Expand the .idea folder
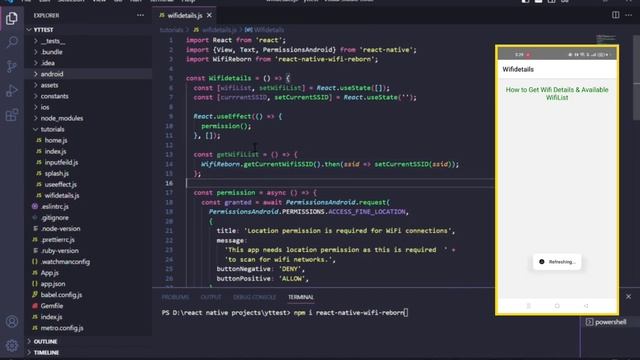 (88, 63)
